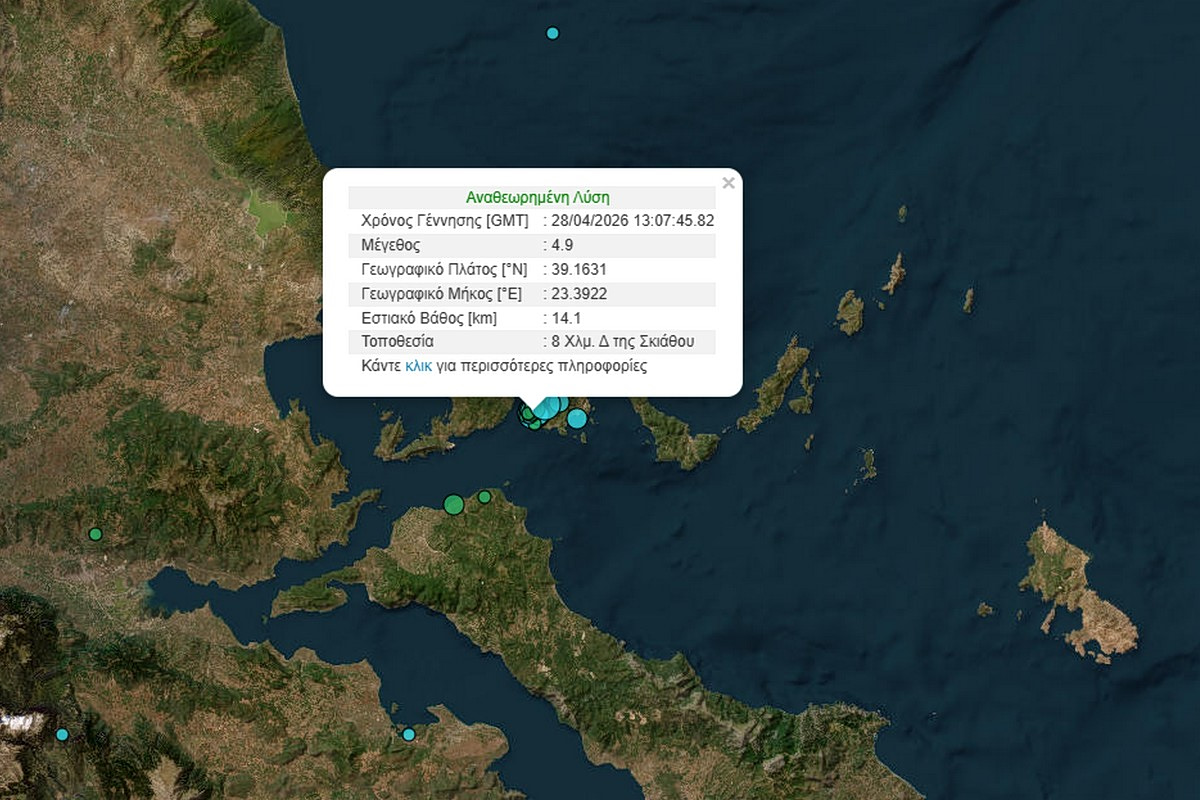The width and height of the screenshot is (1200, 800).
Task: Select the lowest green marker in the Skiathos cluster
Action: 535,424
